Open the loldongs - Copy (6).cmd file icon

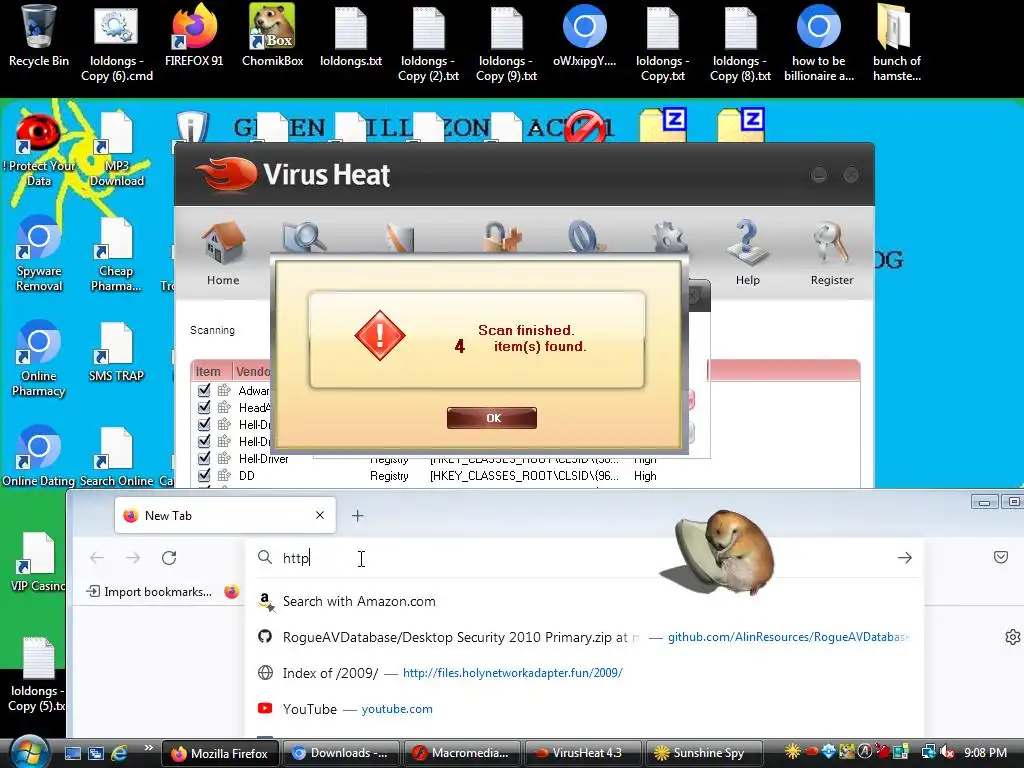[117, 42]
